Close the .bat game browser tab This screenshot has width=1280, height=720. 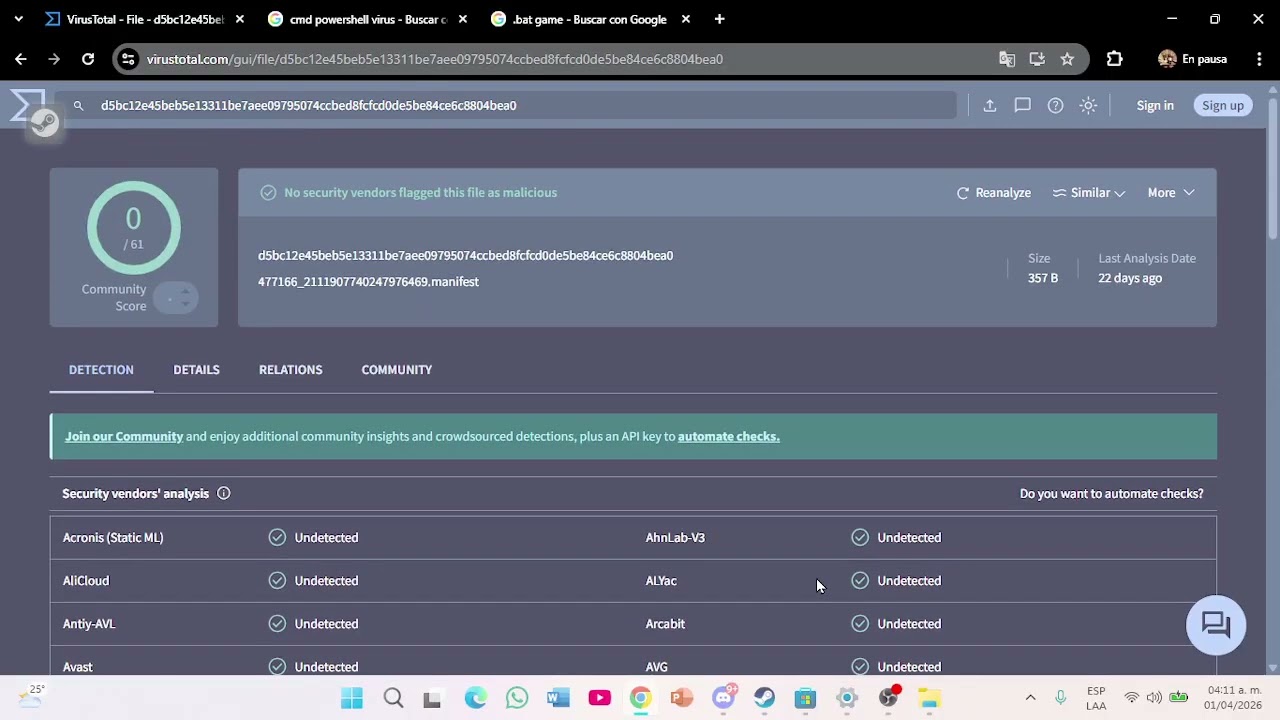pos(685,19)
